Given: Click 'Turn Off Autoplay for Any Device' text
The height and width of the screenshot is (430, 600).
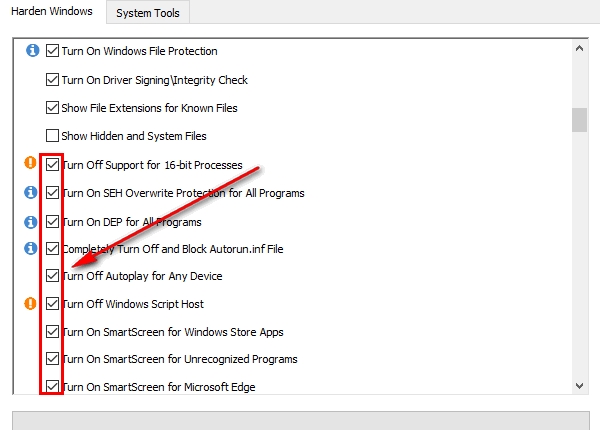Looking at the screenshot, I should tap(142, 276).
